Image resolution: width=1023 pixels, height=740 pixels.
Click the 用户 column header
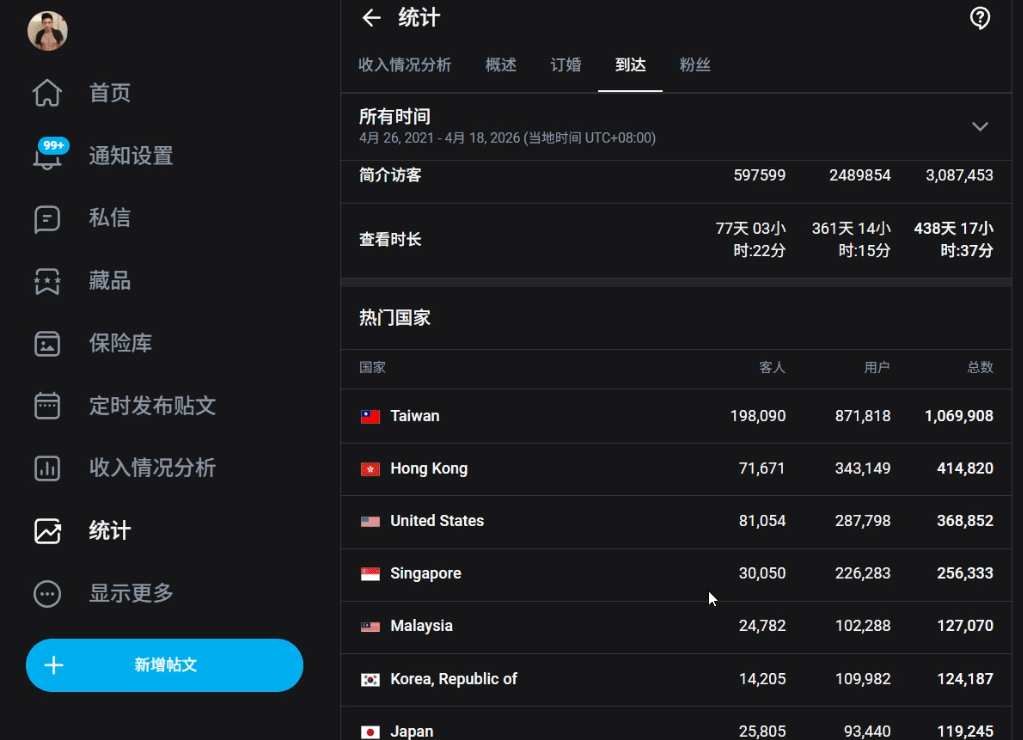pyautogui.click(x=877, y=367)
